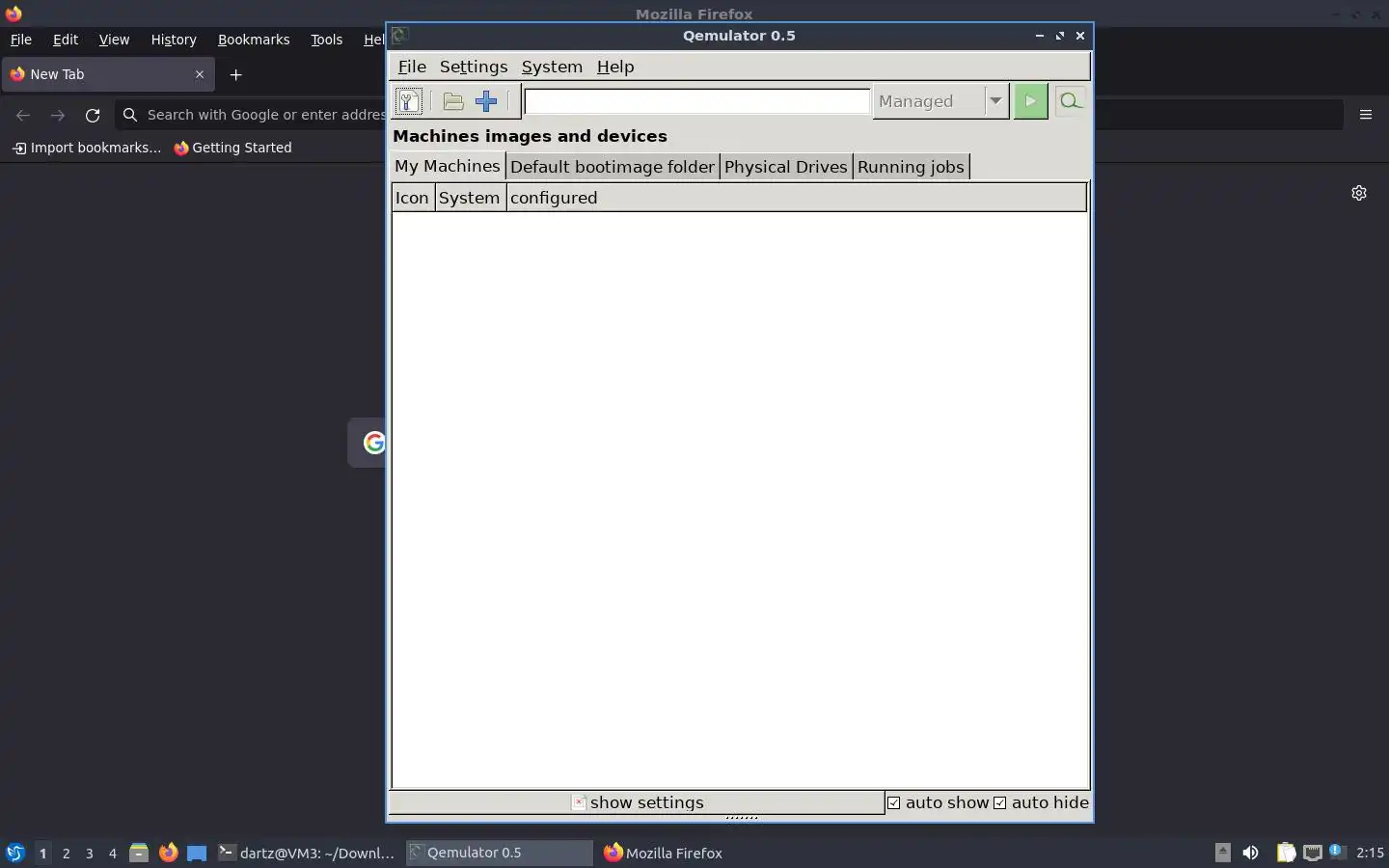Click the magnifier search icon in Qemulator
1389x868 pixels.
1070,100
